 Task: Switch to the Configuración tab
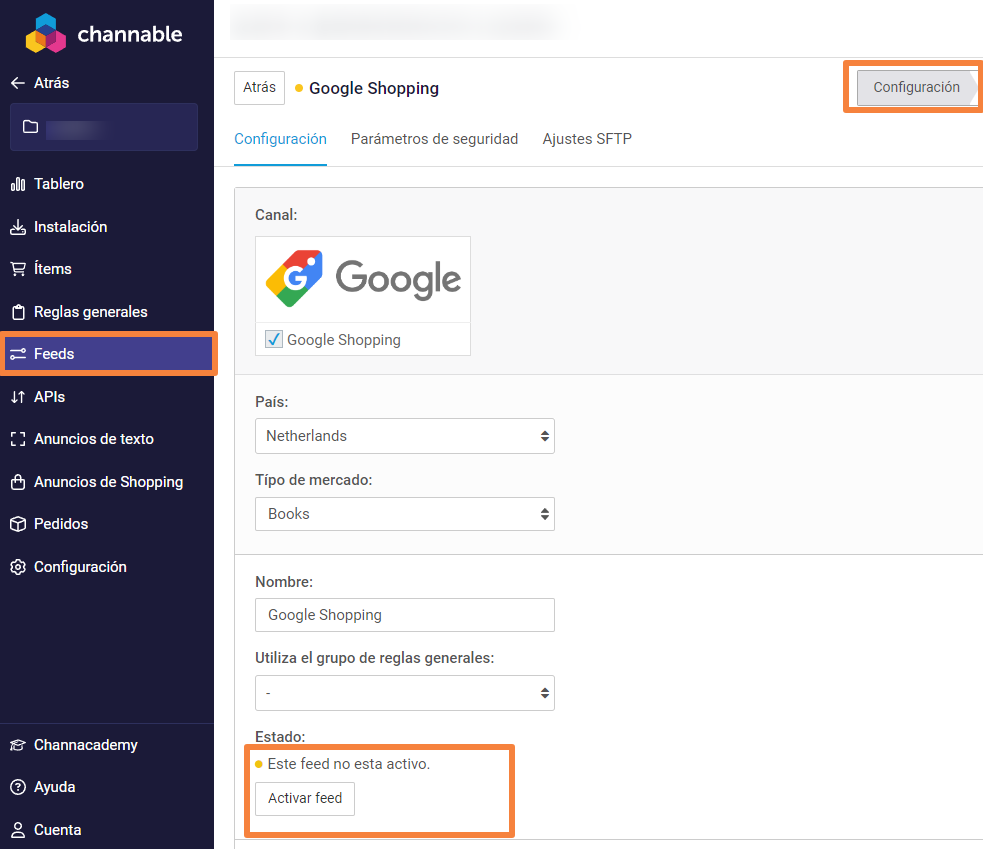pos(280,139)
